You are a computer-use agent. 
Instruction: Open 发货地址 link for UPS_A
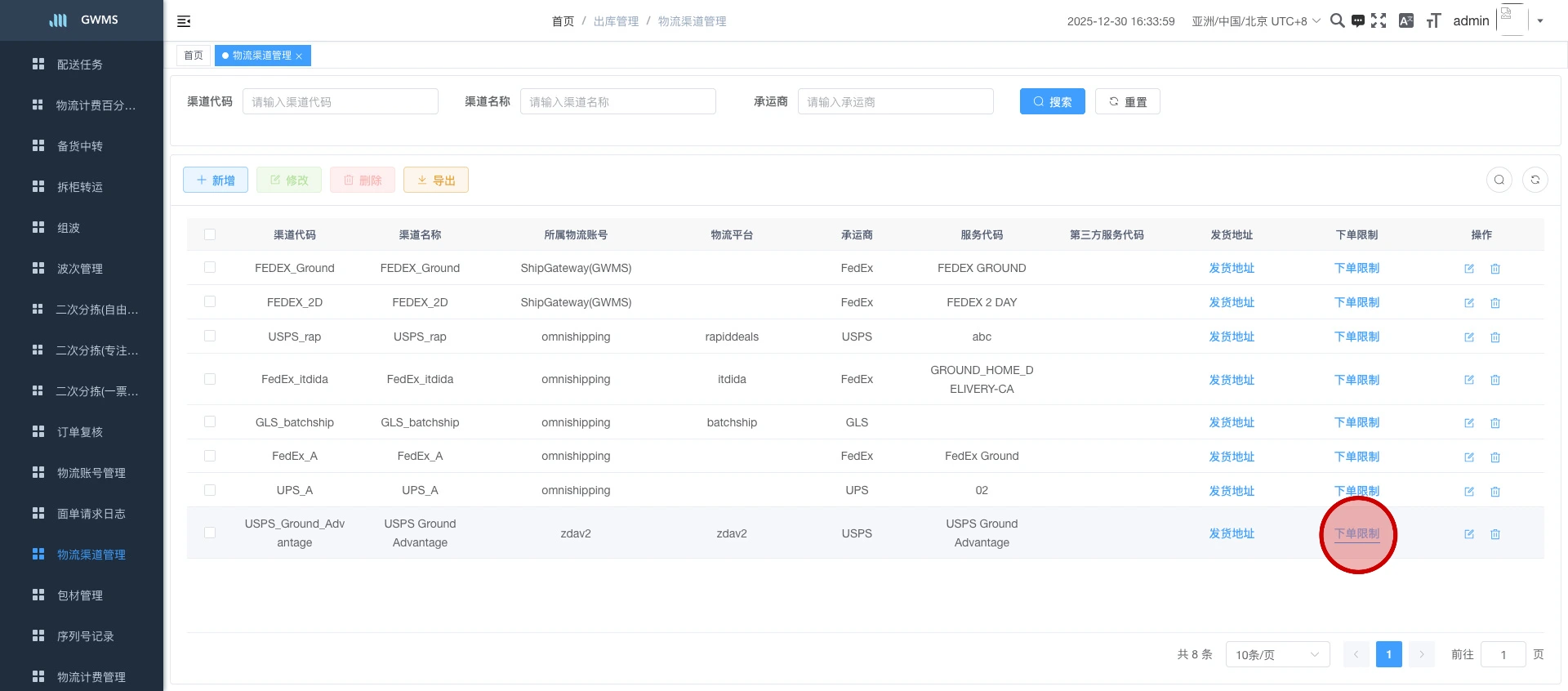1232,491
